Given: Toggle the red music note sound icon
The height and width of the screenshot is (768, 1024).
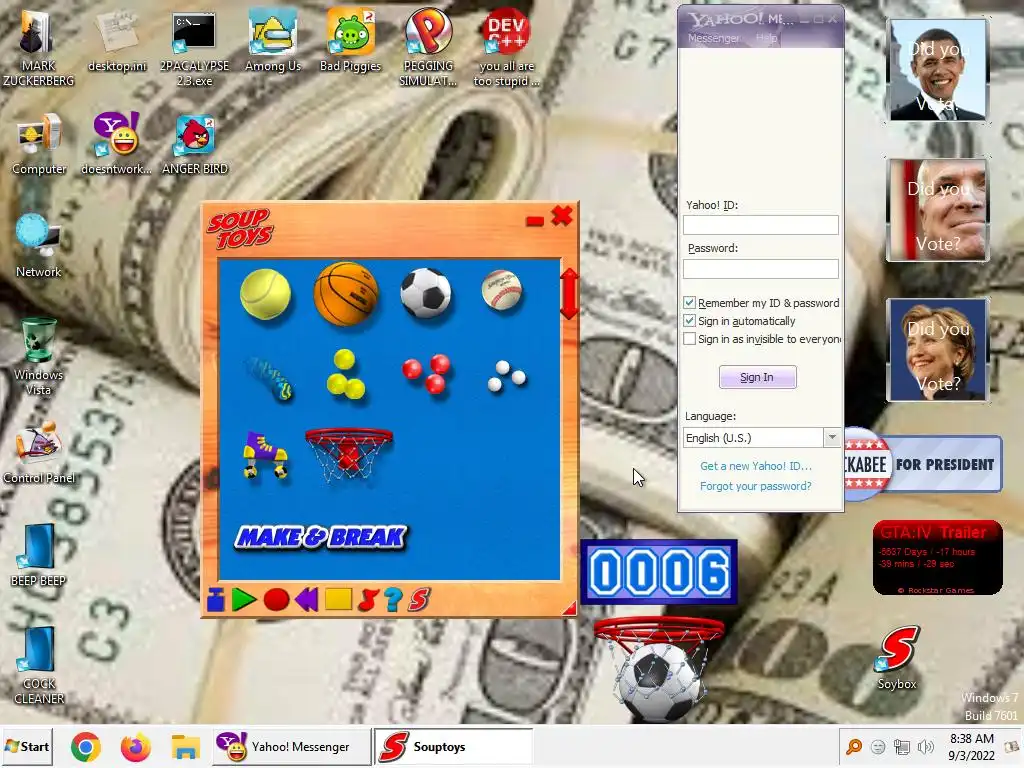Looking at the screenshot, I should (x=368, y=600).
